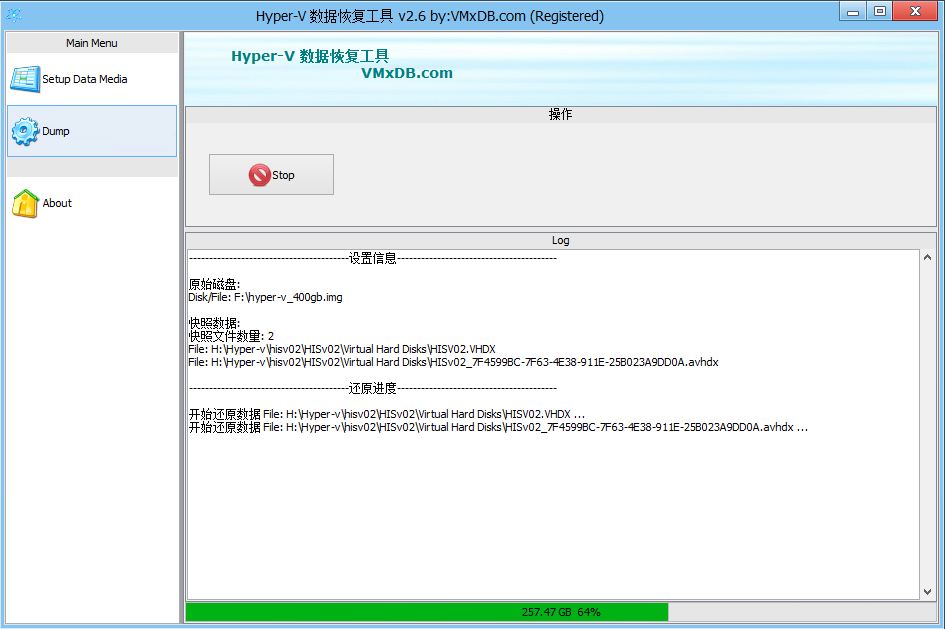Click the "File: ...25B023A9DD0A.avhdx" snapshot log line
Image resolution: width=945 pixels, height=629 pixels.
pos(453,362)
